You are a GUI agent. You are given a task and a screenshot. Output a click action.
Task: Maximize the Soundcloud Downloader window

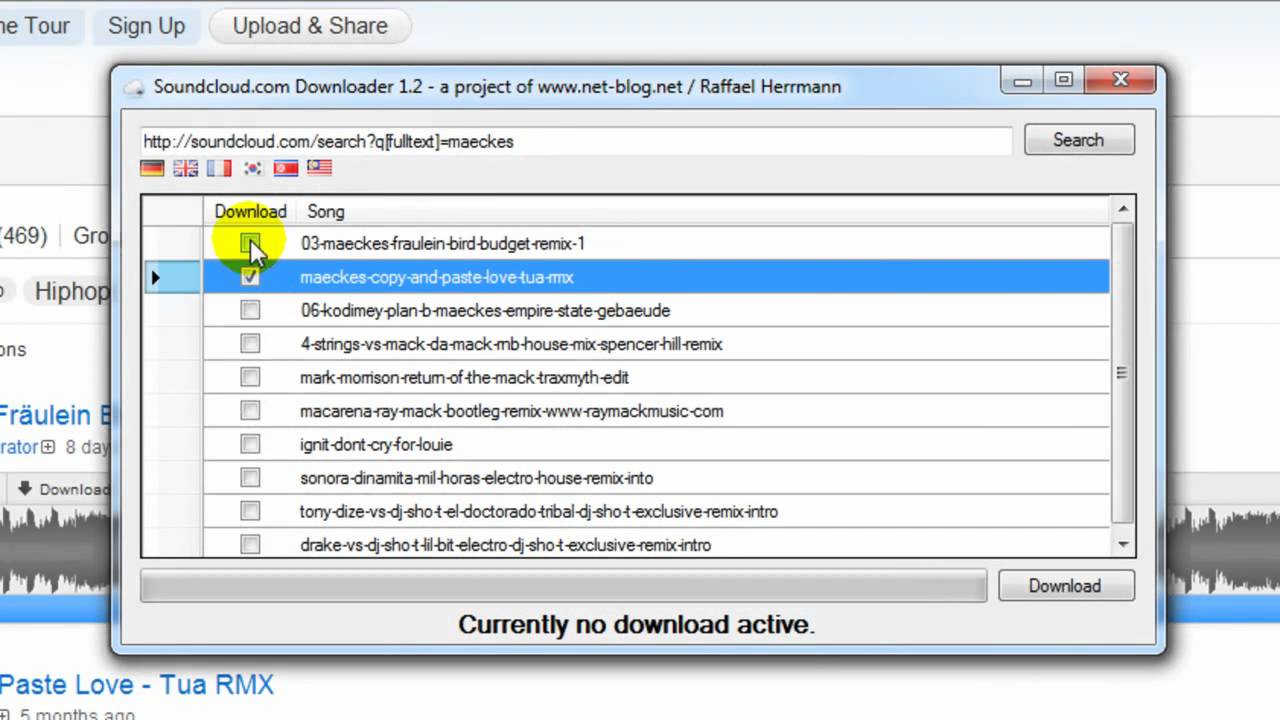tap(1063, 81)
